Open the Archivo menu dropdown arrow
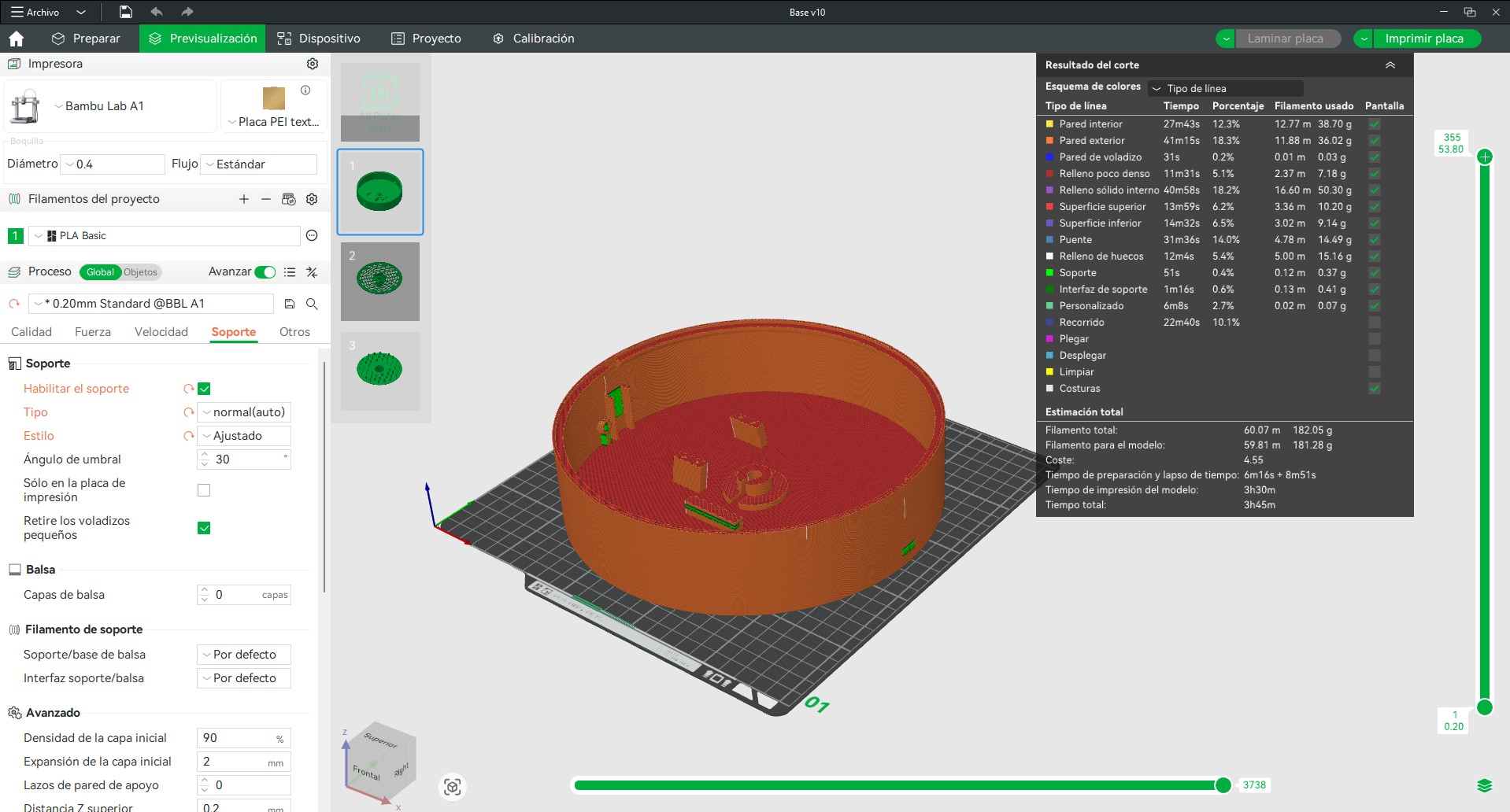 point(81,13)
